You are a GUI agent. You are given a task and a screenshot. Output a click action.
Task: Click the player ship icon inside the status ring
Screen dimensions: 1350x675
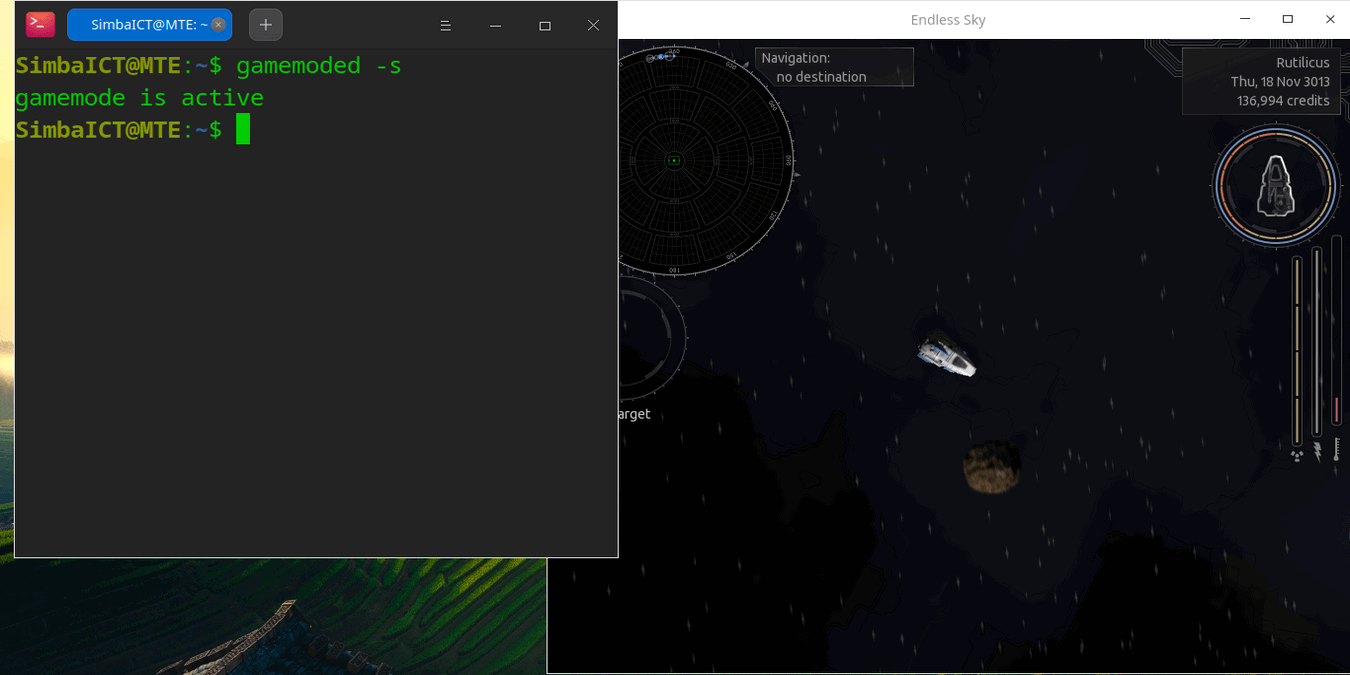point(1275,186)
